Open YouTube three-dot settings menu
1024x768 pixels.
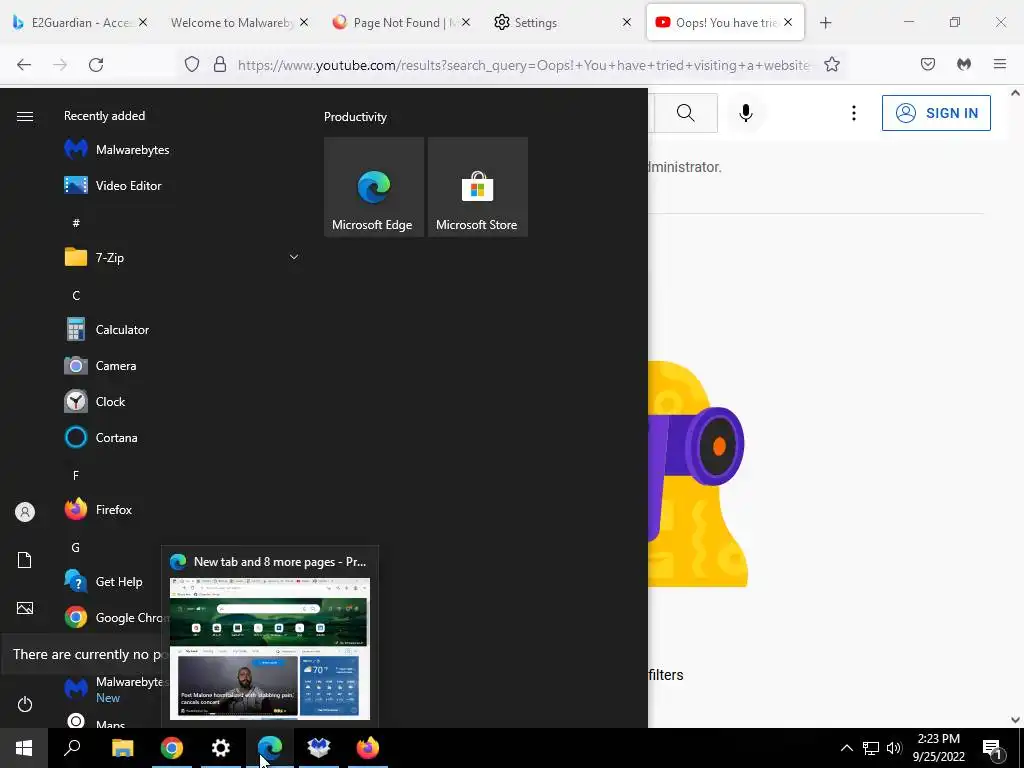854,113
